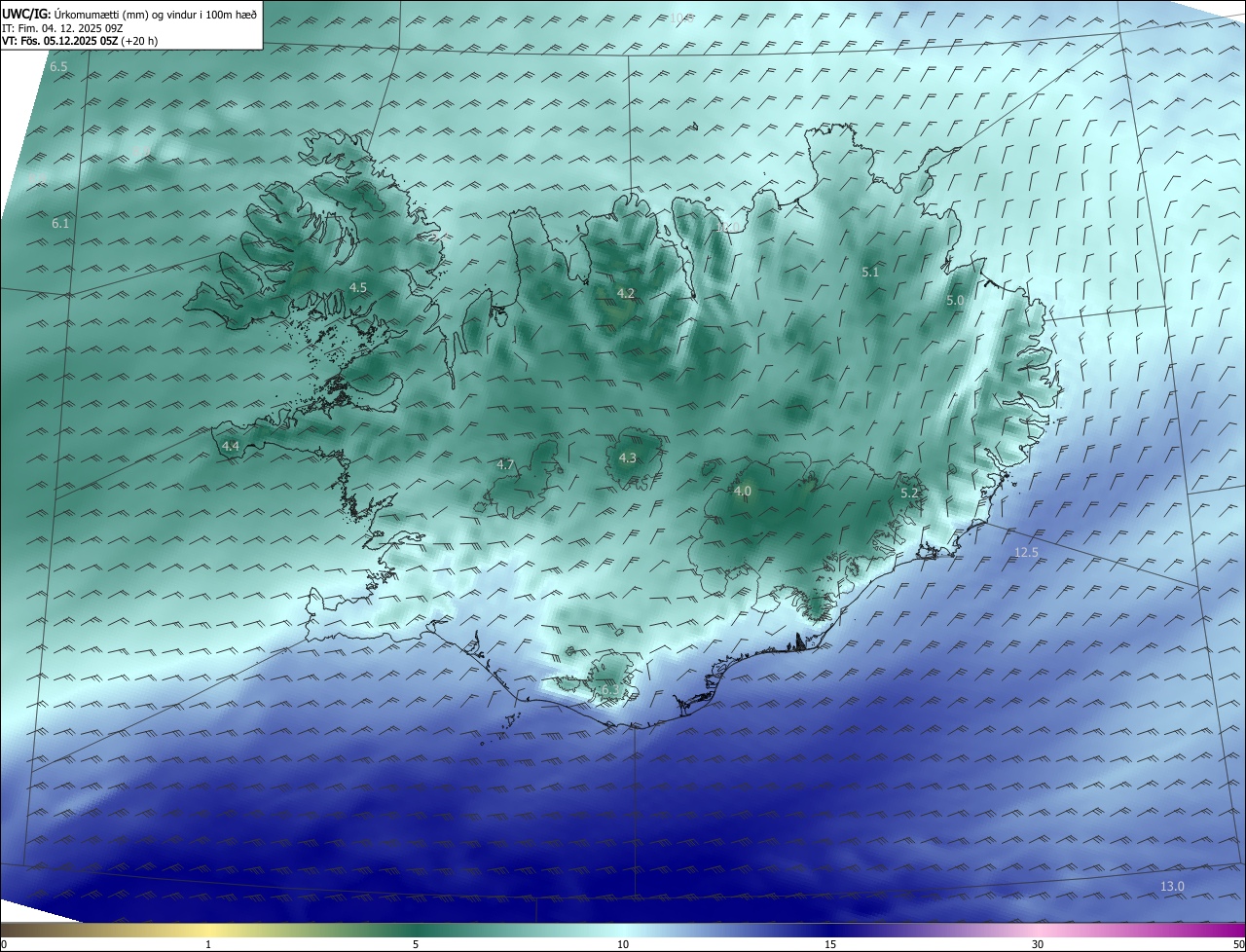
Task: Click the 30 tick on colour scale
Action: click(x=1038, y=944)
